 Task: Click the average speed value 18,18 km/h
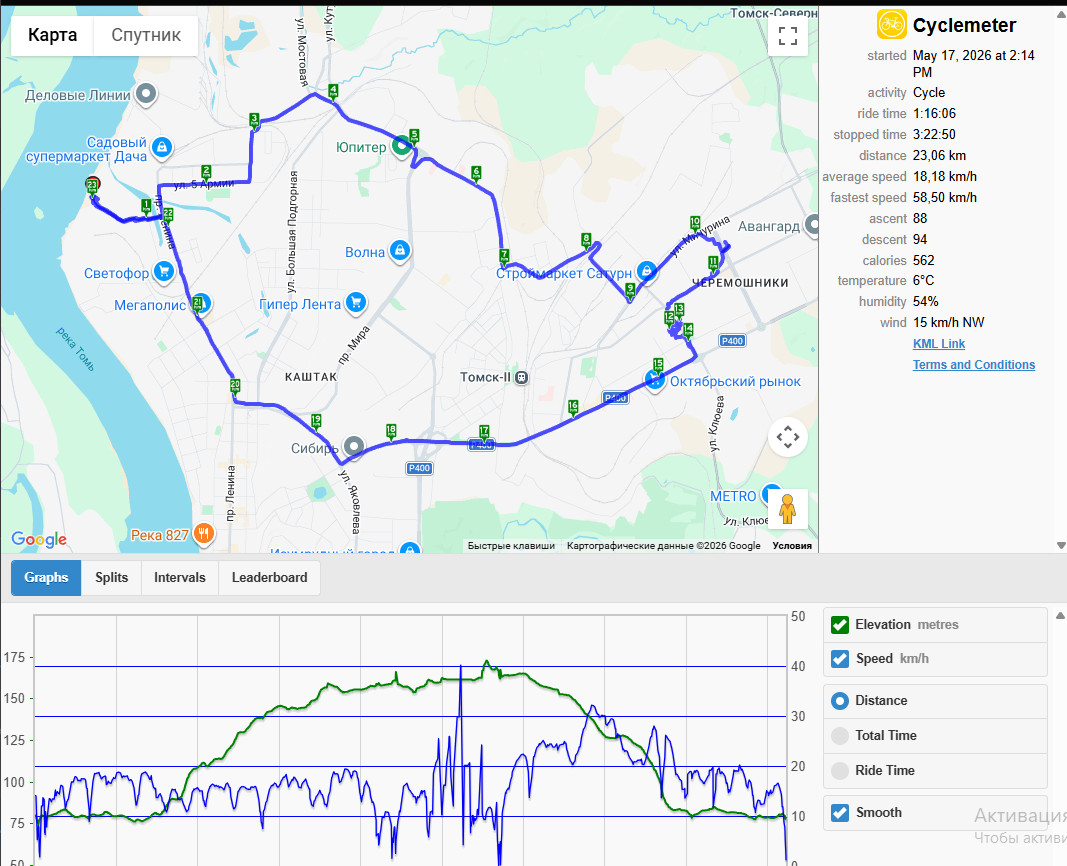tap(945, 177)
